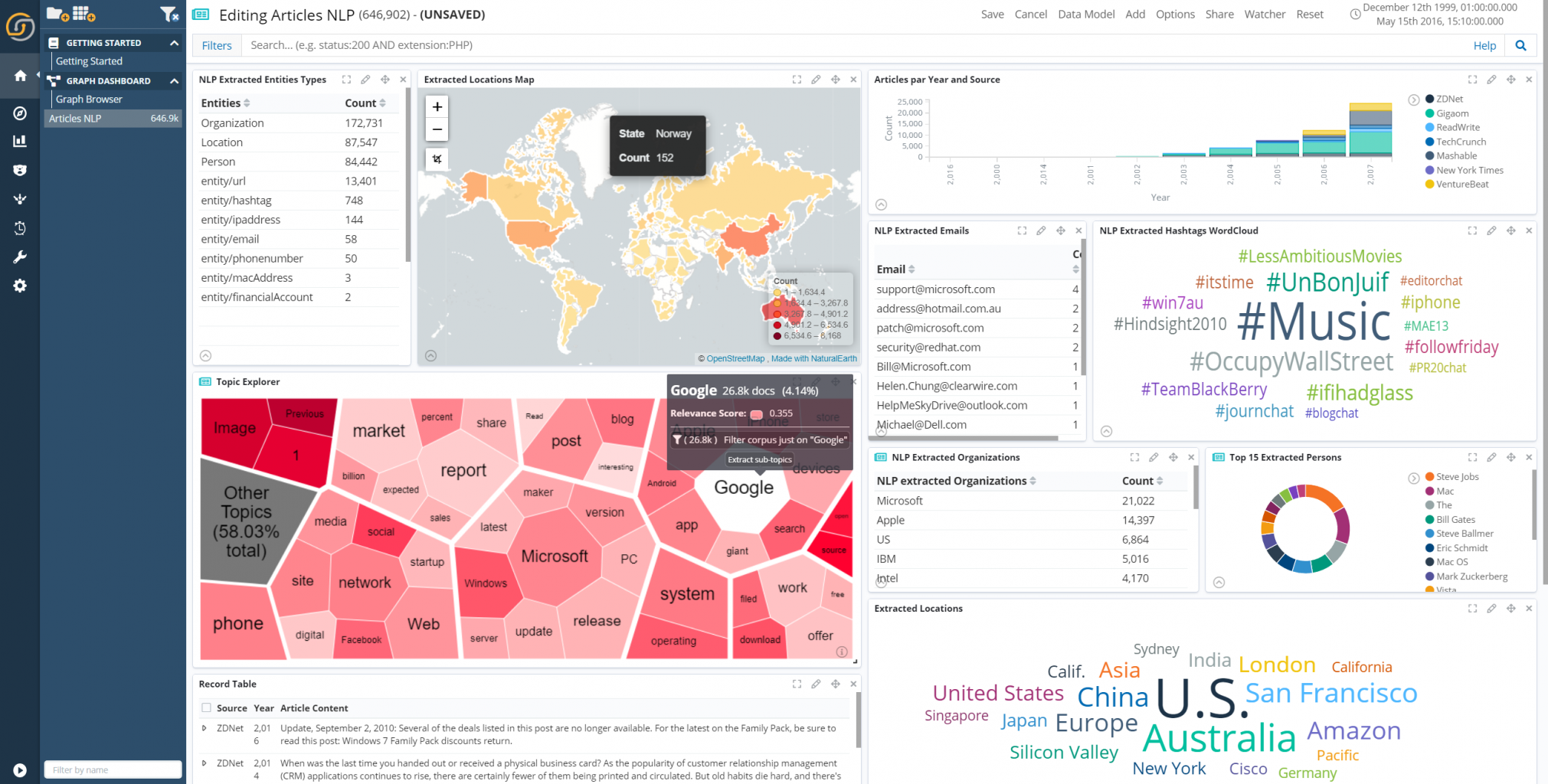The image size is (1548, 784).
Task: Click the Steve Jobs legend color dot
Action: click(1429, 477)
